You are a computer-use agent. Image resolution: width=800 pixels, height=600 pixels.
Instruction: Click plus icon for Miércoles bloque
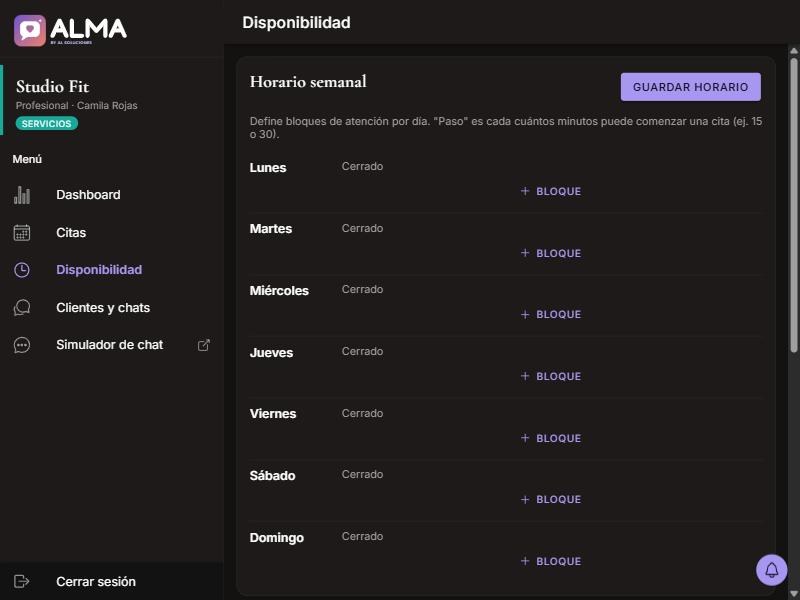click(x=525, y=314)
